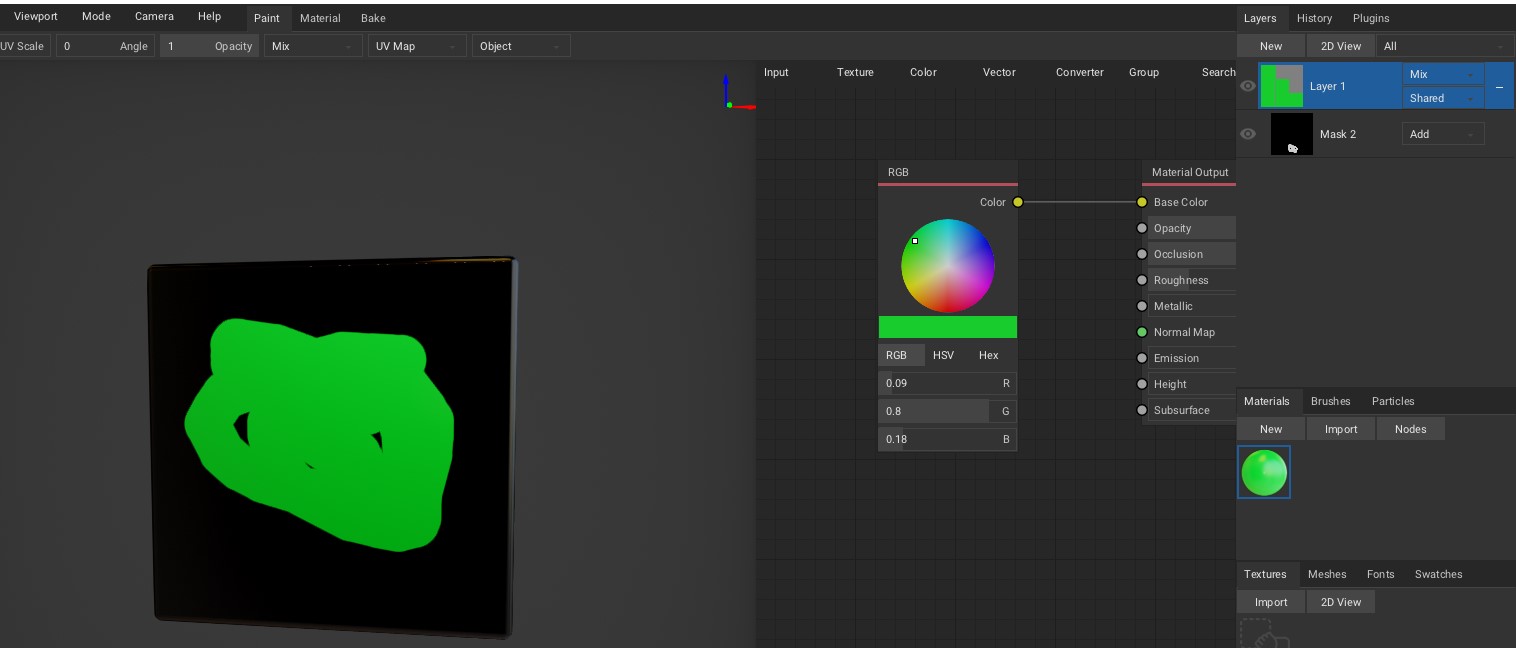
Task: Click Occlusion input socket
Action: 1142,254
